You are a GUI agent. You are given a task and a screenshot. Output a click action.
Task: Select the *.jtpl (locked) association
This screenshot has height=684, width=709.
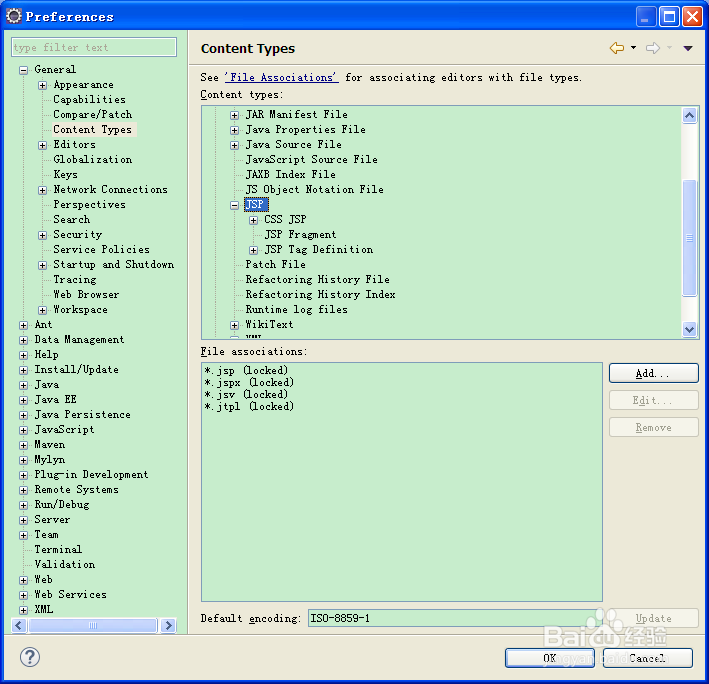pyautogui.click(x=249, y=406)
